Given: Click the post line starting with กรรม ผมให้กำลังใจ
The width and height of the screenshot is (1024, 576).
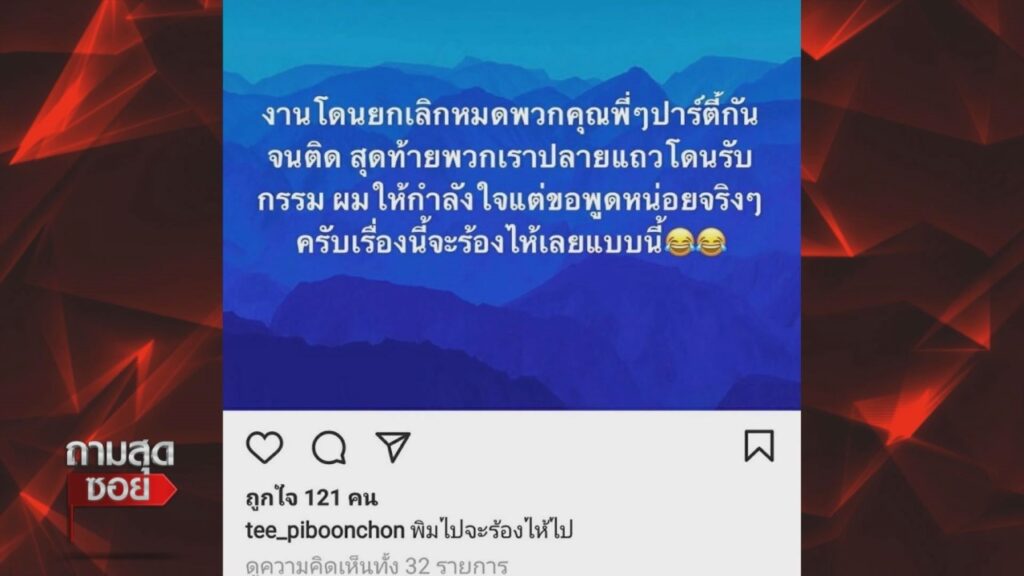Looking at the screenshot, I should (510, 200).
